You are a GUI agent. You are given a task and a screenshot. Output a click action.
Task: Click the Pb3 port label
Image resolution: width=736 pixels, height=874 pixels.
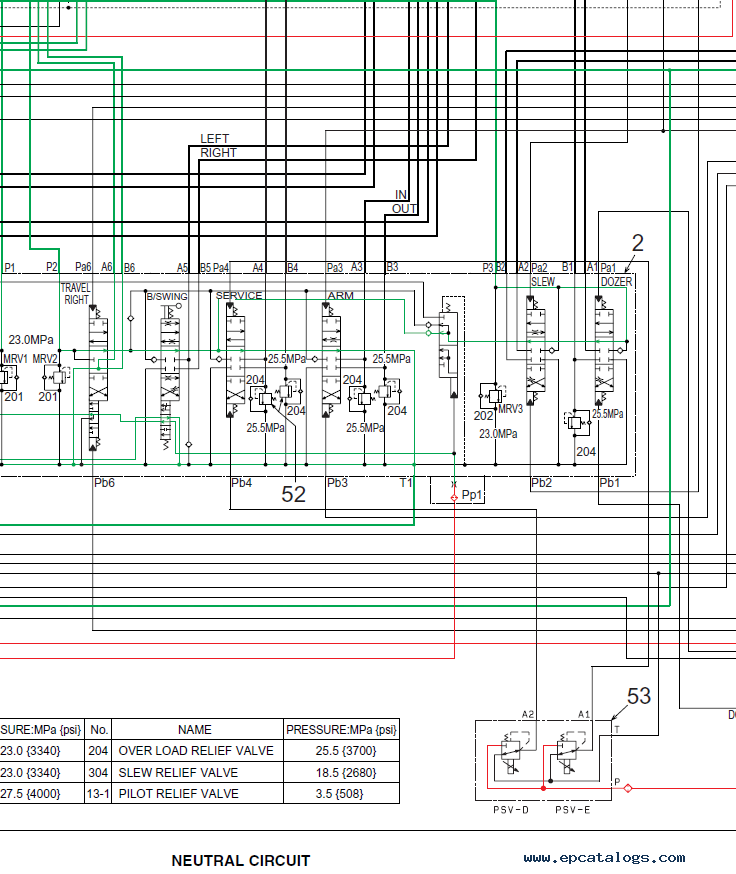click(337, 483)
